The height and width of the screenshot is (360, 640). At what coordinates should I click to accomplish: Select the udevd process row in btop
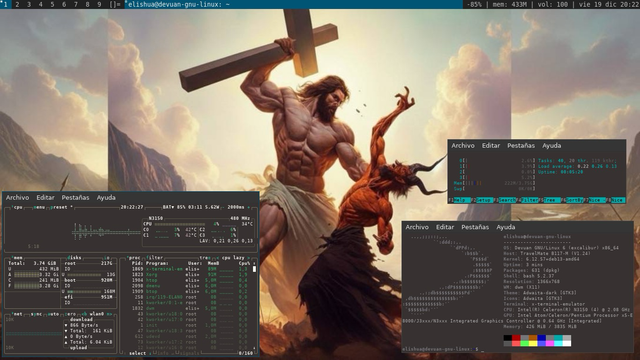190,336
